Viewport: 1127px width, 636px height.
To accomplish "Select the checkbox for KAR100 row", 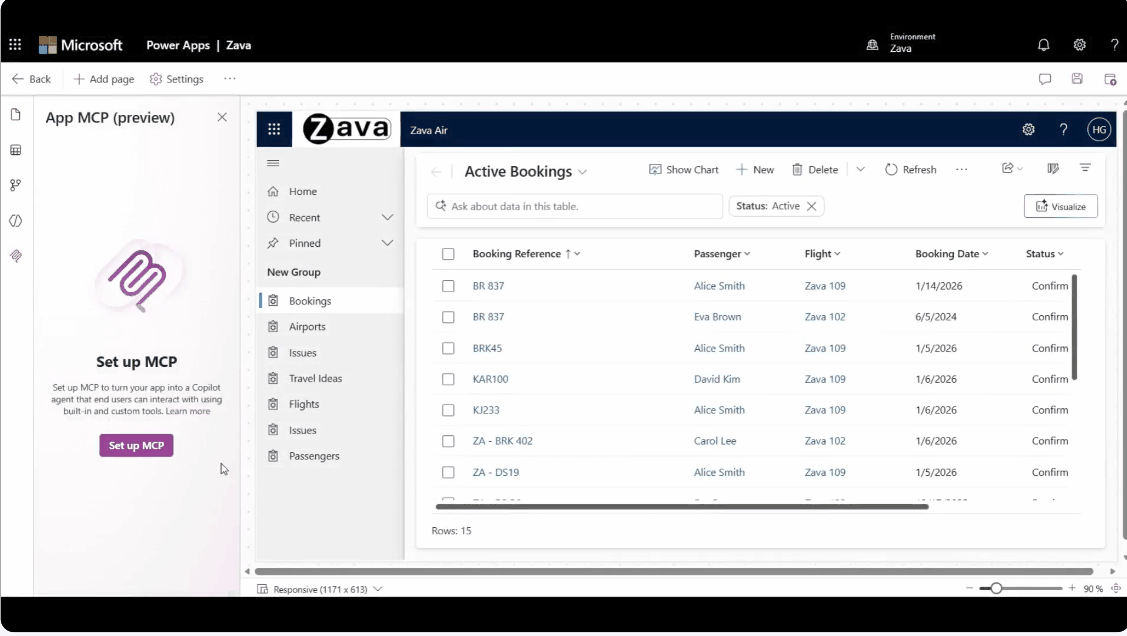I will (x=448, y=379).
